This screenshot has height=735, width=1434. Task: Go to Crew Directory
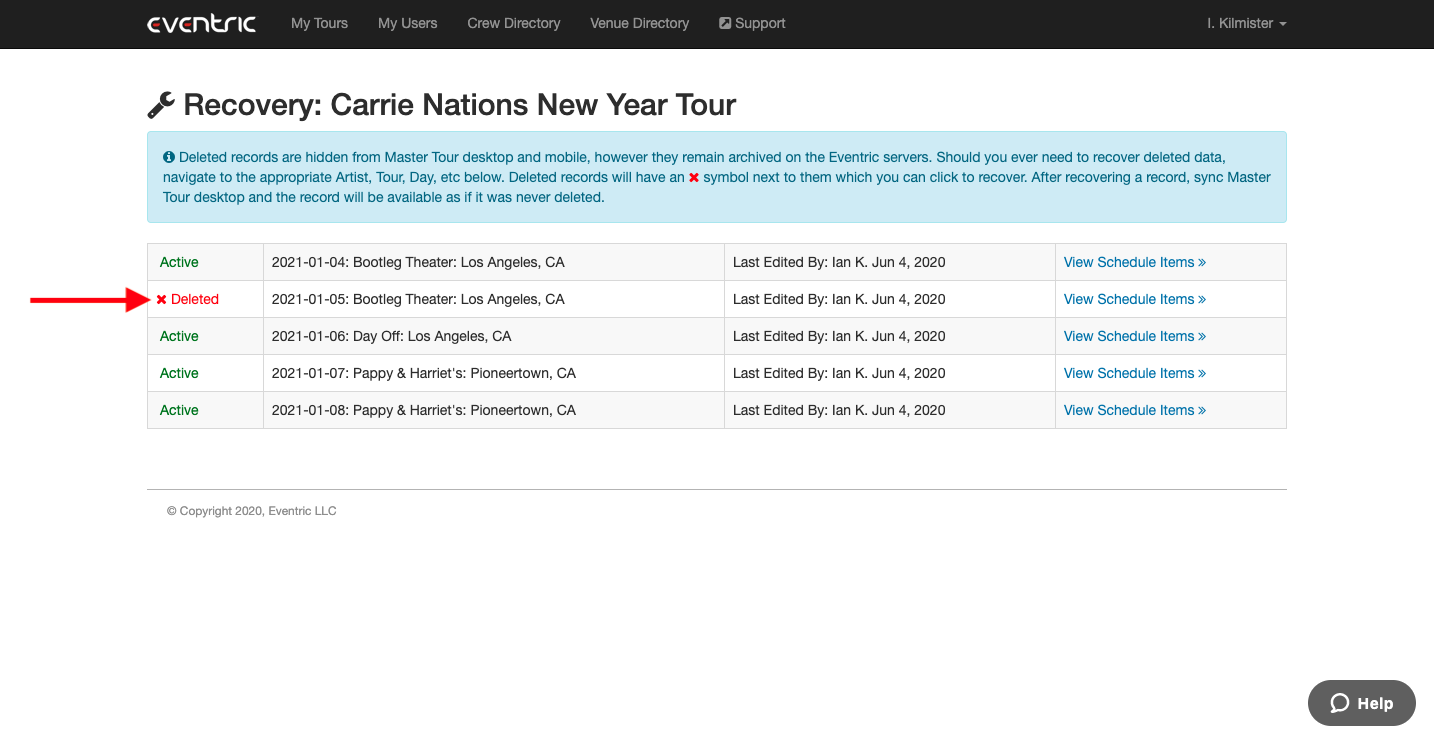(x=513, y=23)
